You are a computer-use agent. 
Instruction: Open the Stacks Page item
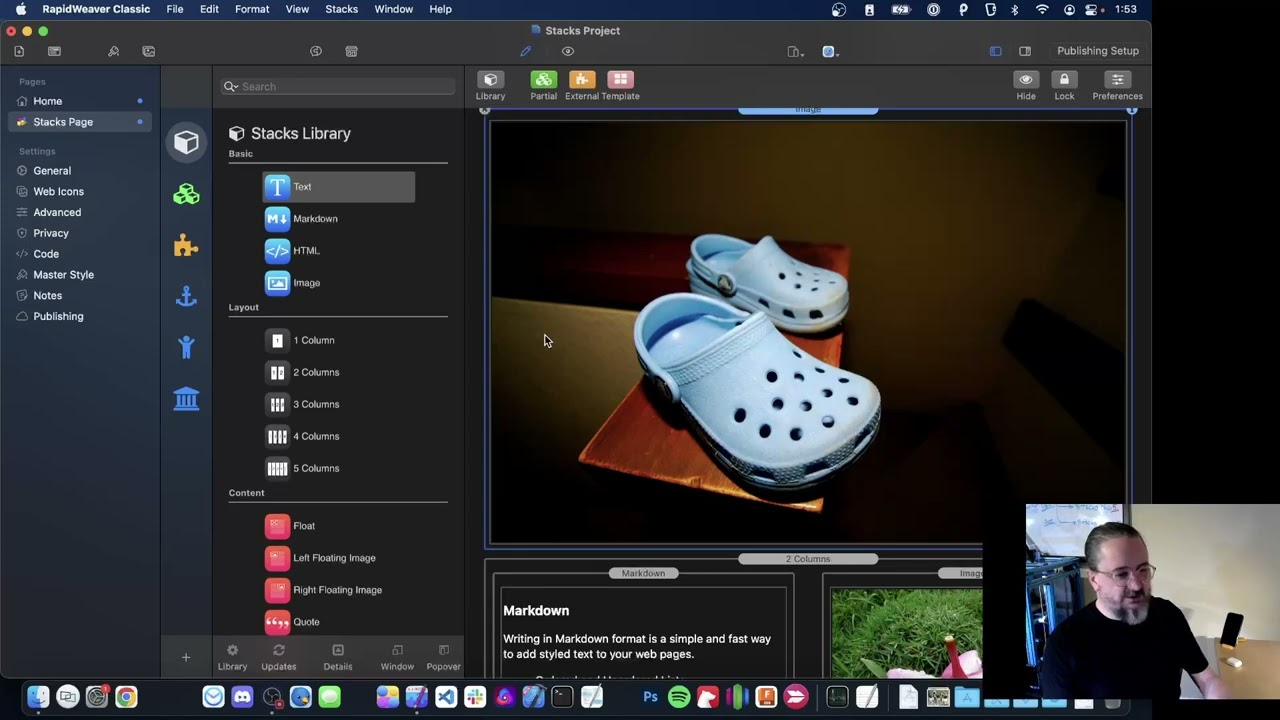(x=80, y=122)
